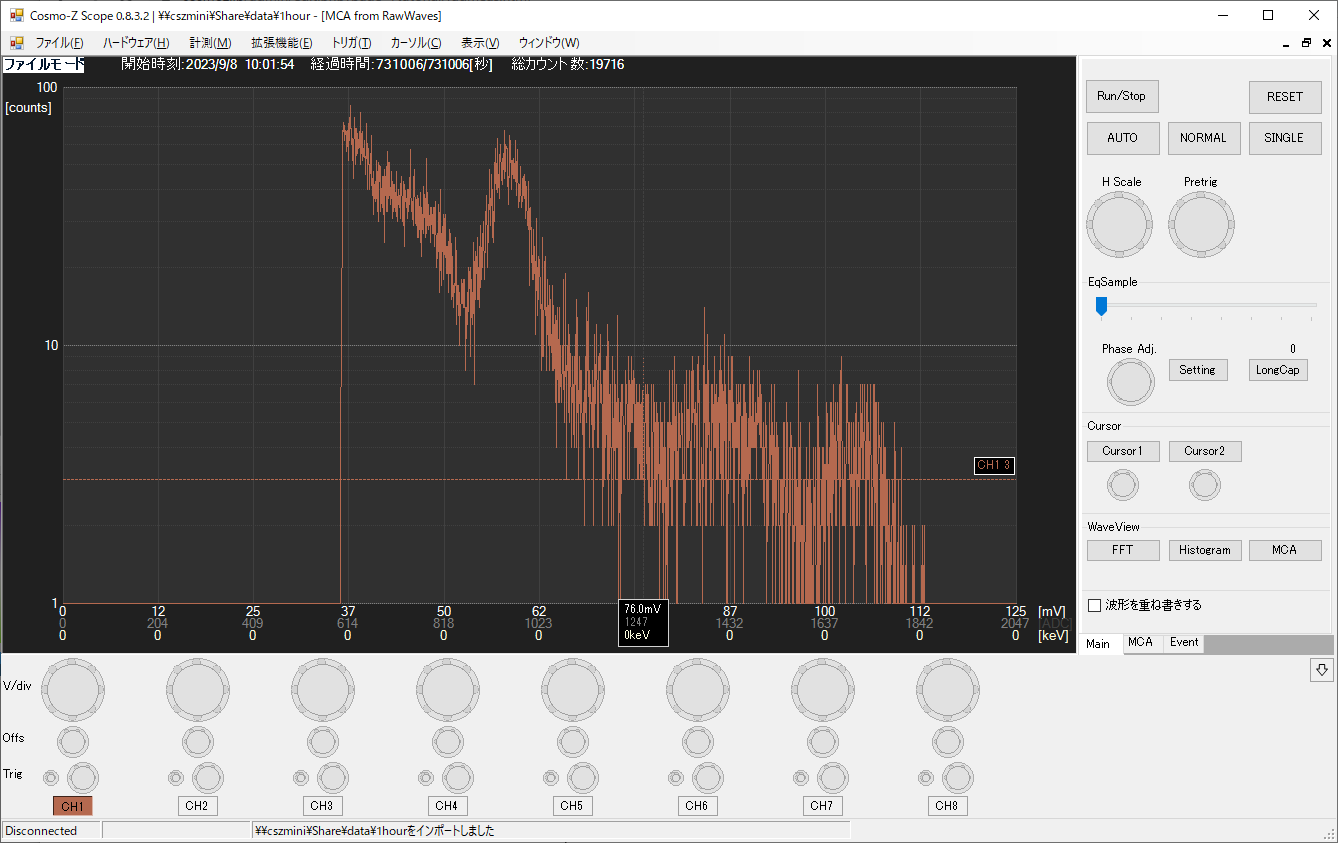Toggle the CH4 channel button
The image size is (1338, 843).
click(446, 806)
